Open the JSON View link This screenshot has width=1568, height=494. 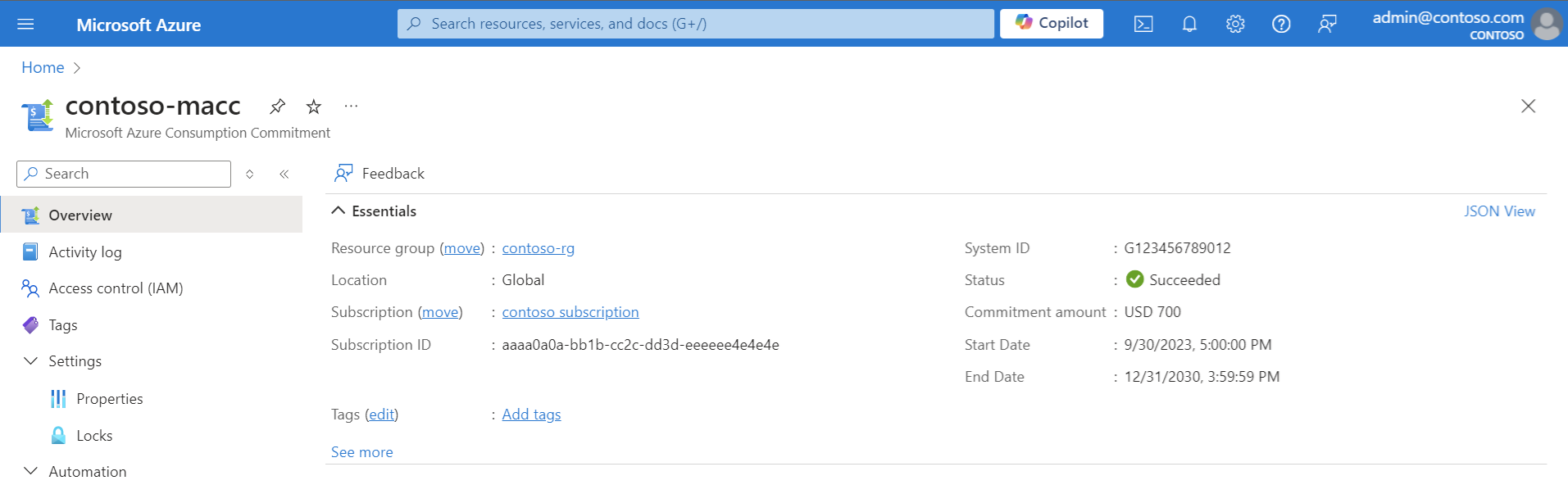coord(1499,211)
